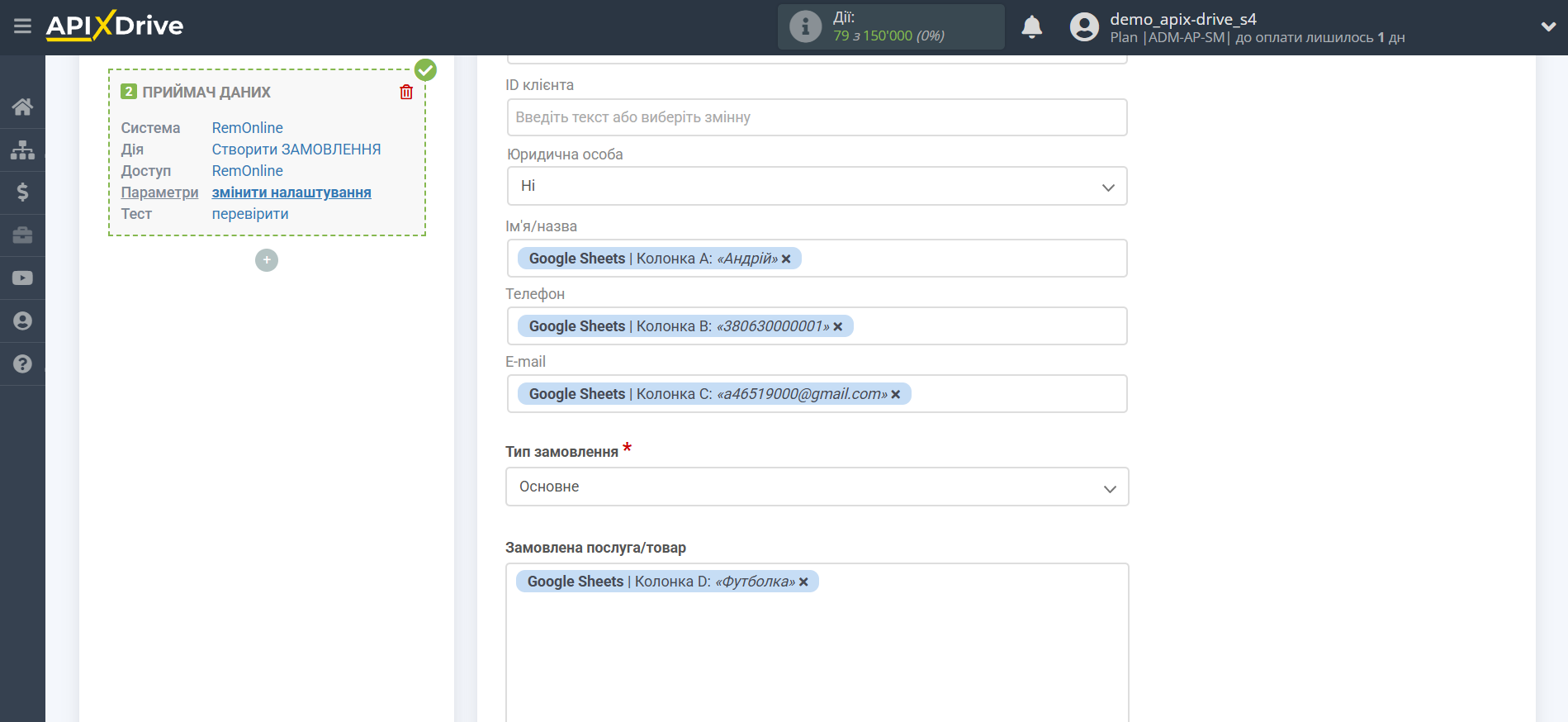Click Параметри label
This screenshot has height=722, width=1568.
159,192
